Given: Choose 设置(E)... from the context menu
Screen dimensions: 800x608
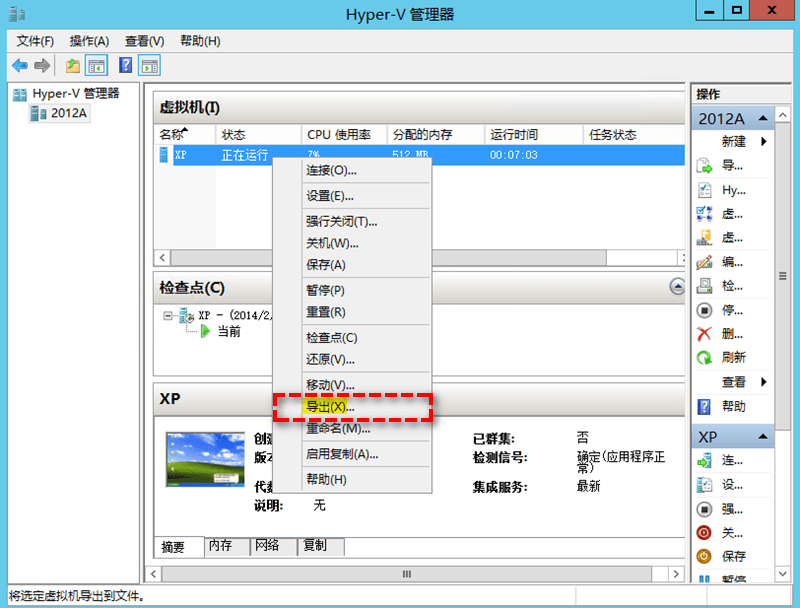Looking at the screenshot, I should [x=352, y=196].
